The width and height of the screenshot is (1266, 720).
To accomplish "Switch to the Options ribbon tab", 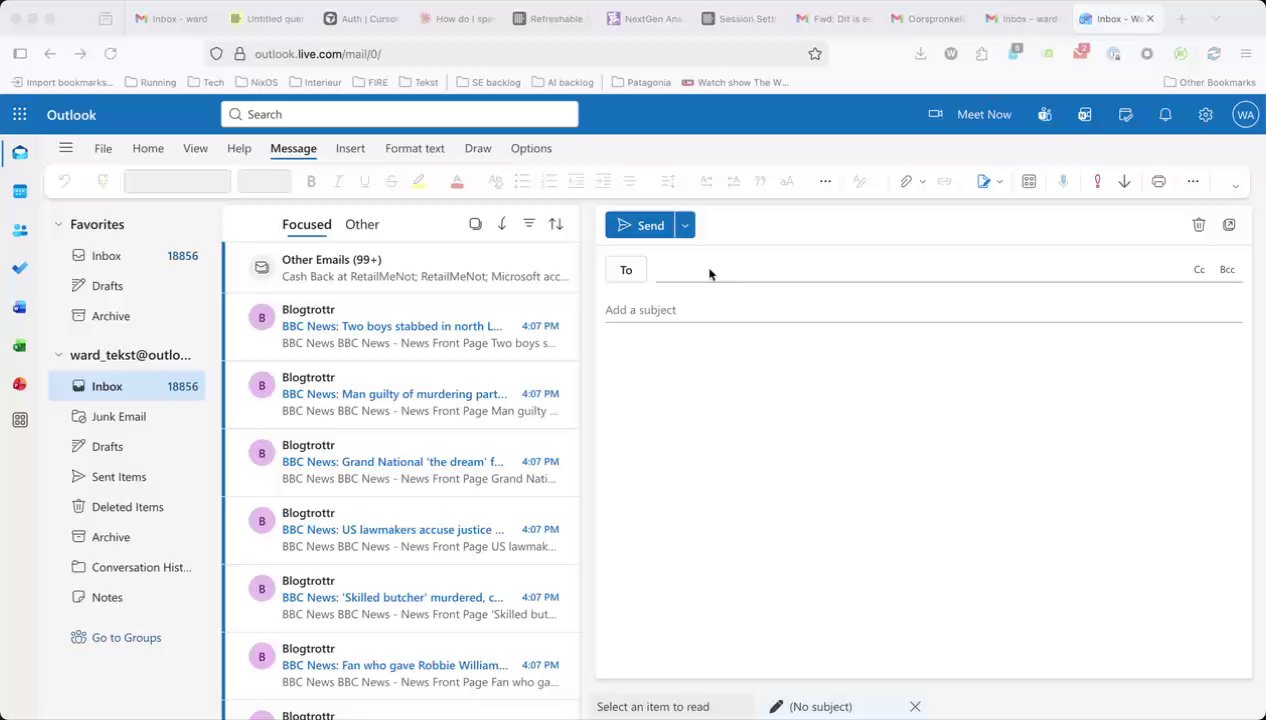I will pyautogui.click(x=531, y=148).
